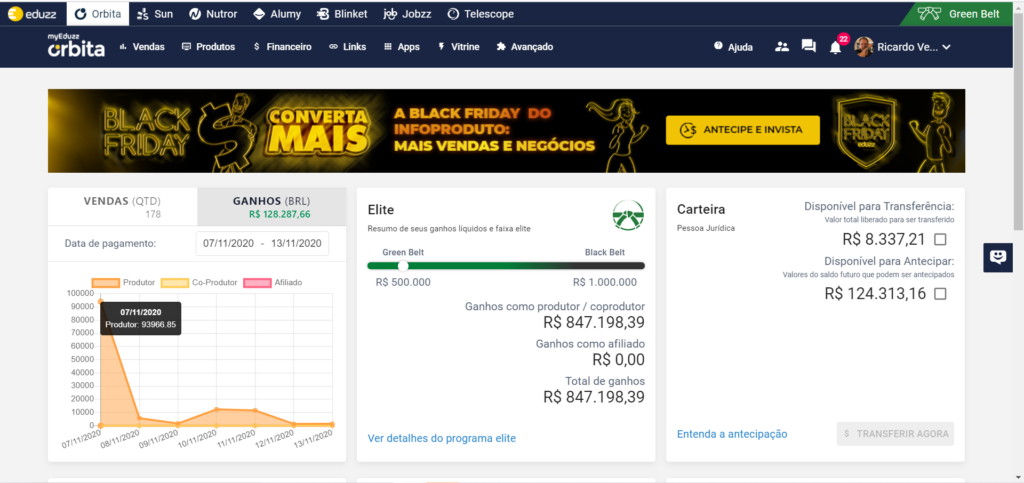Open the Produtos menu

click(x=208, y=47)
